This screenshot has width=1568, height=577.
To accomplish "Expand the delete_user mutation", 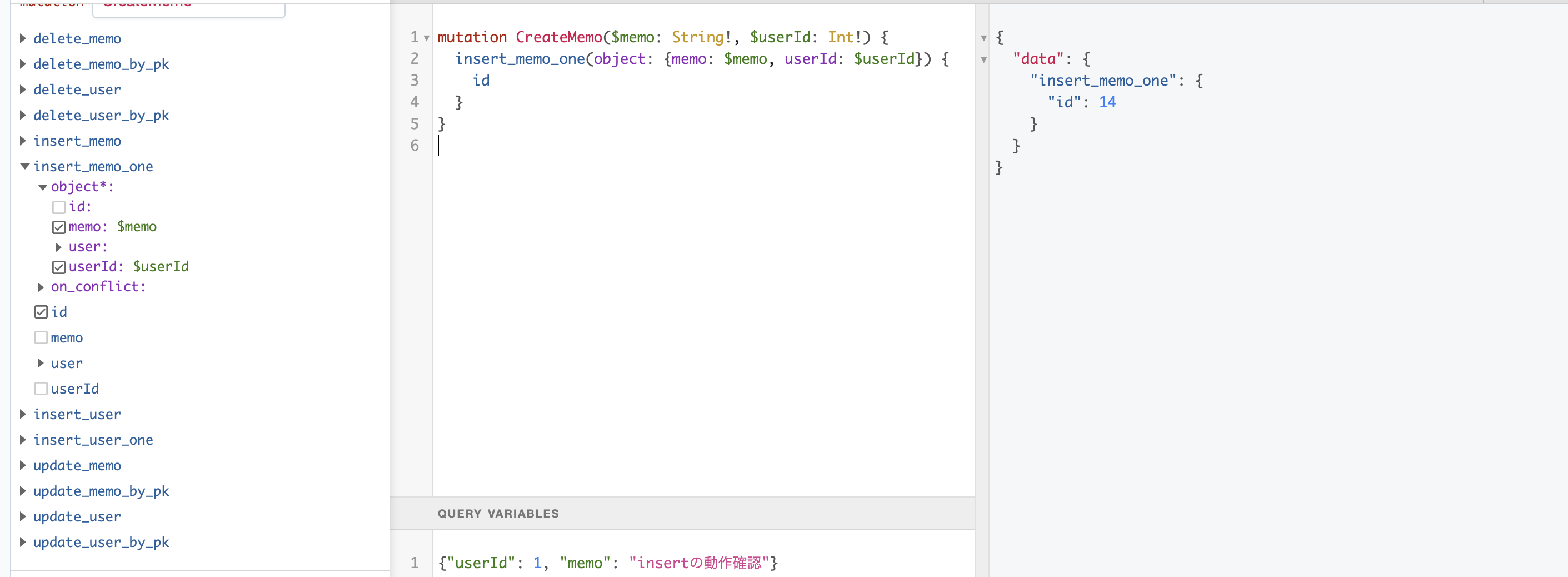I will click(23, 89).
